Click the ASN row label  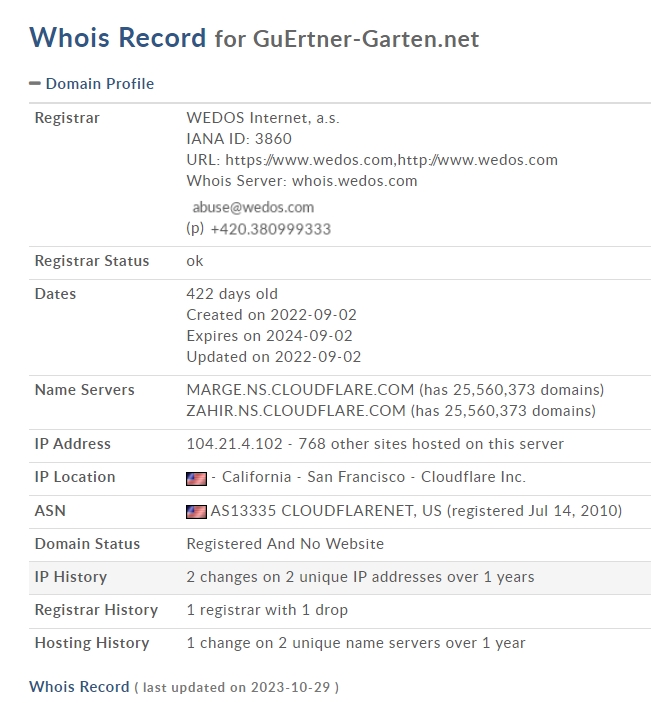click(x=50, y=511)
